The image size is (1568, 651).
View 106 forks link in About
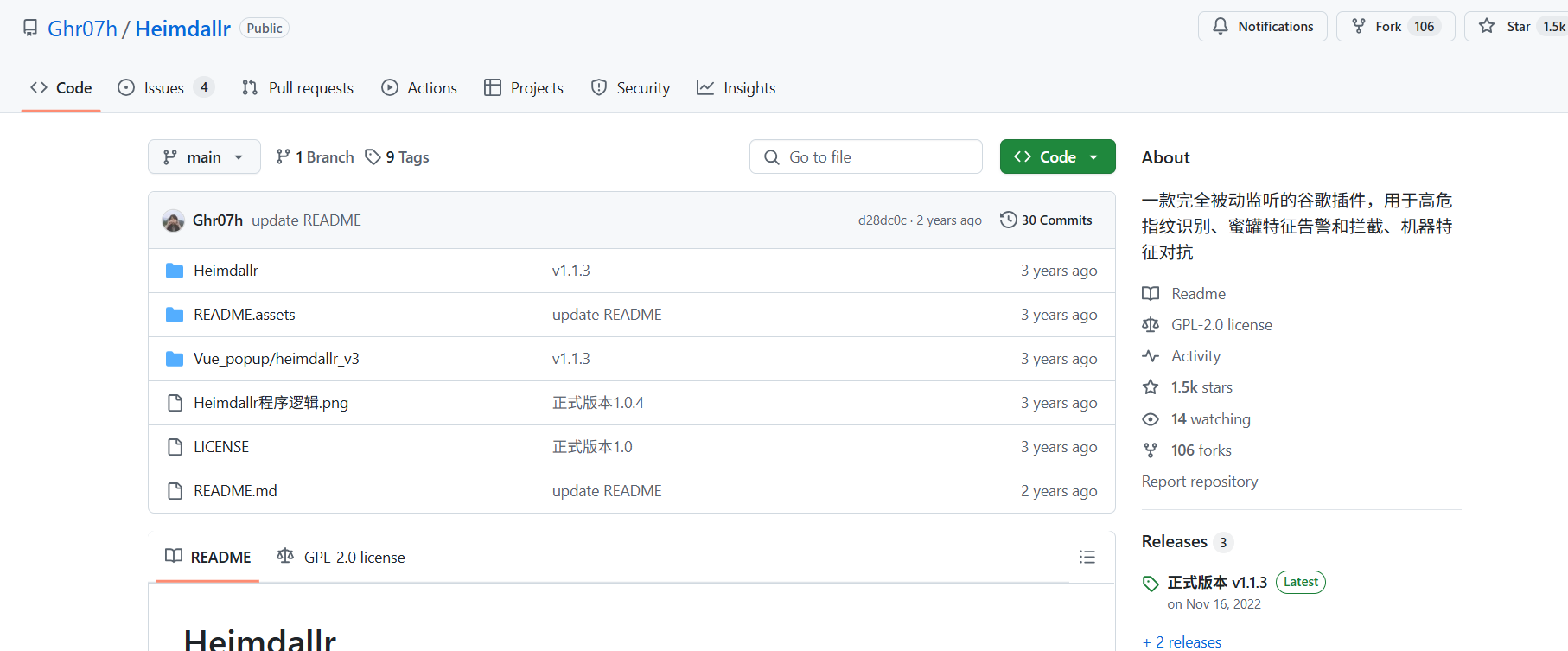point(1201,450)
